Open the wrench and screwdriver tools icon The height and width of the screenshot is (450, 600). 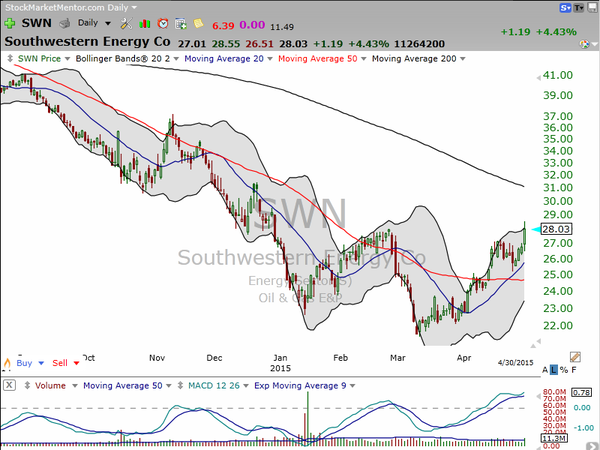[126, 24]
